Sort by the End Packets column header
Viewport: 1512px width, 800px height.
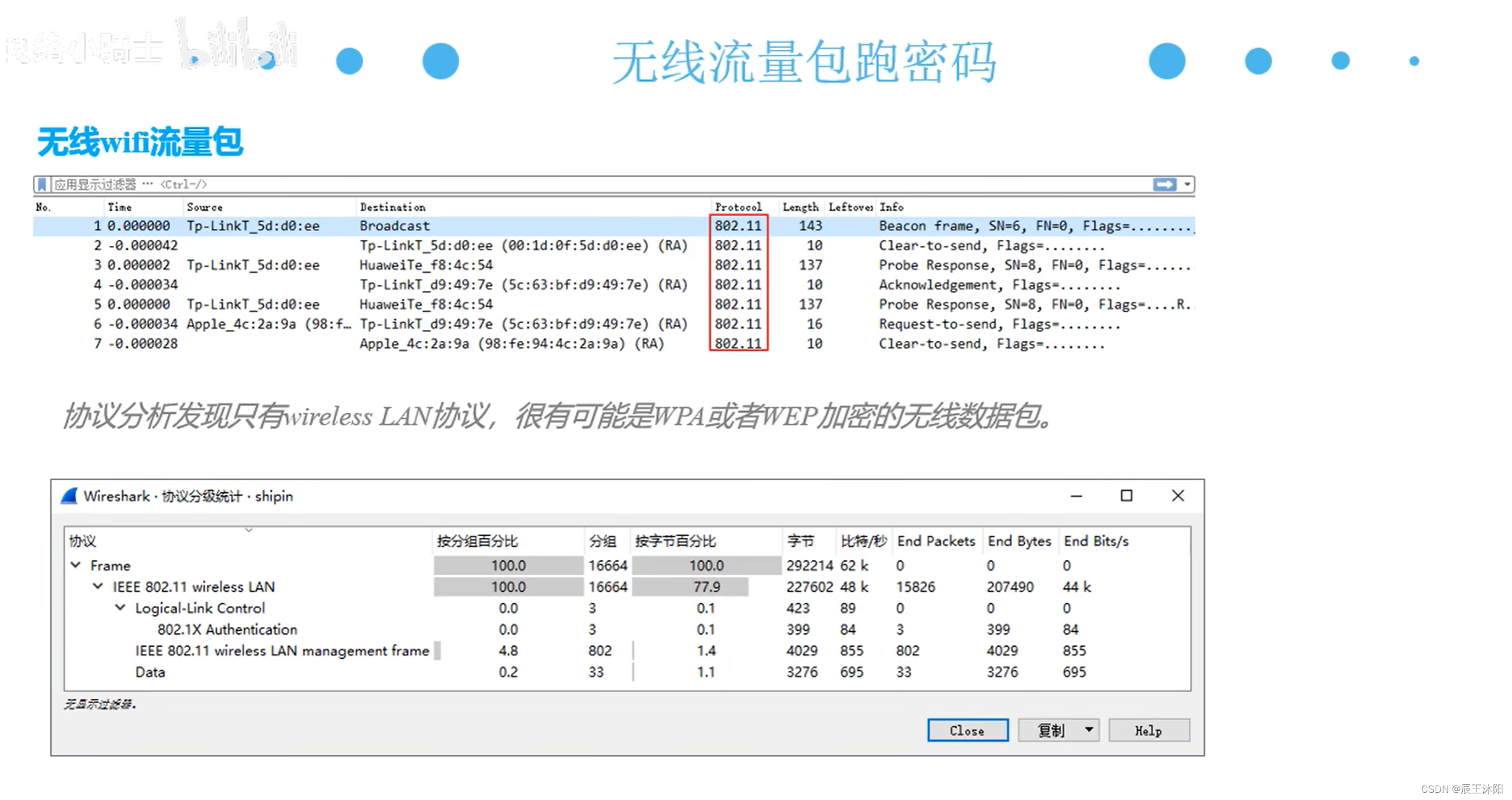point(937,542)
